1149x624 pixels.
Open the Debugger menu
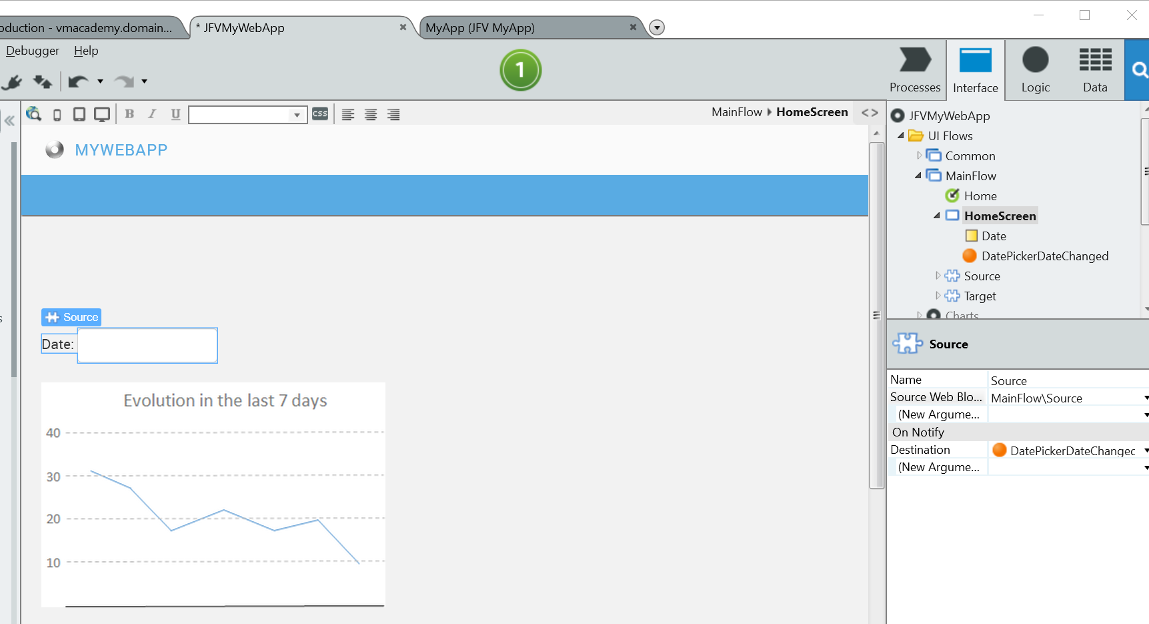[x=32, y=50]
